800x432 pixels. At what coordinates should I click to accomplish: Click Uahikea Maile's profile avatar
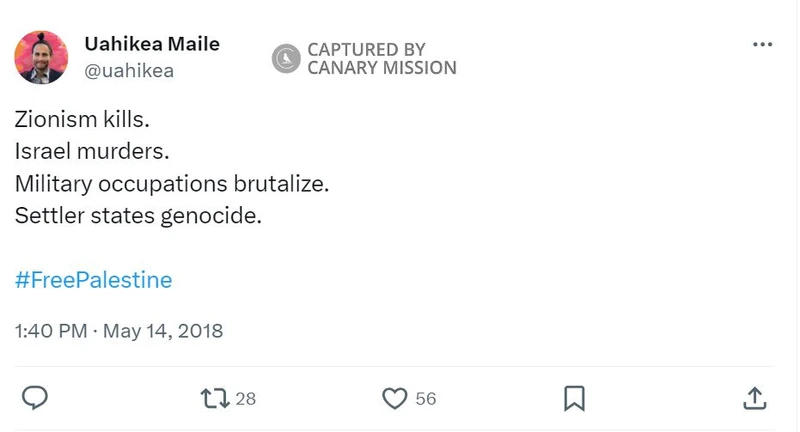(40, 57)
